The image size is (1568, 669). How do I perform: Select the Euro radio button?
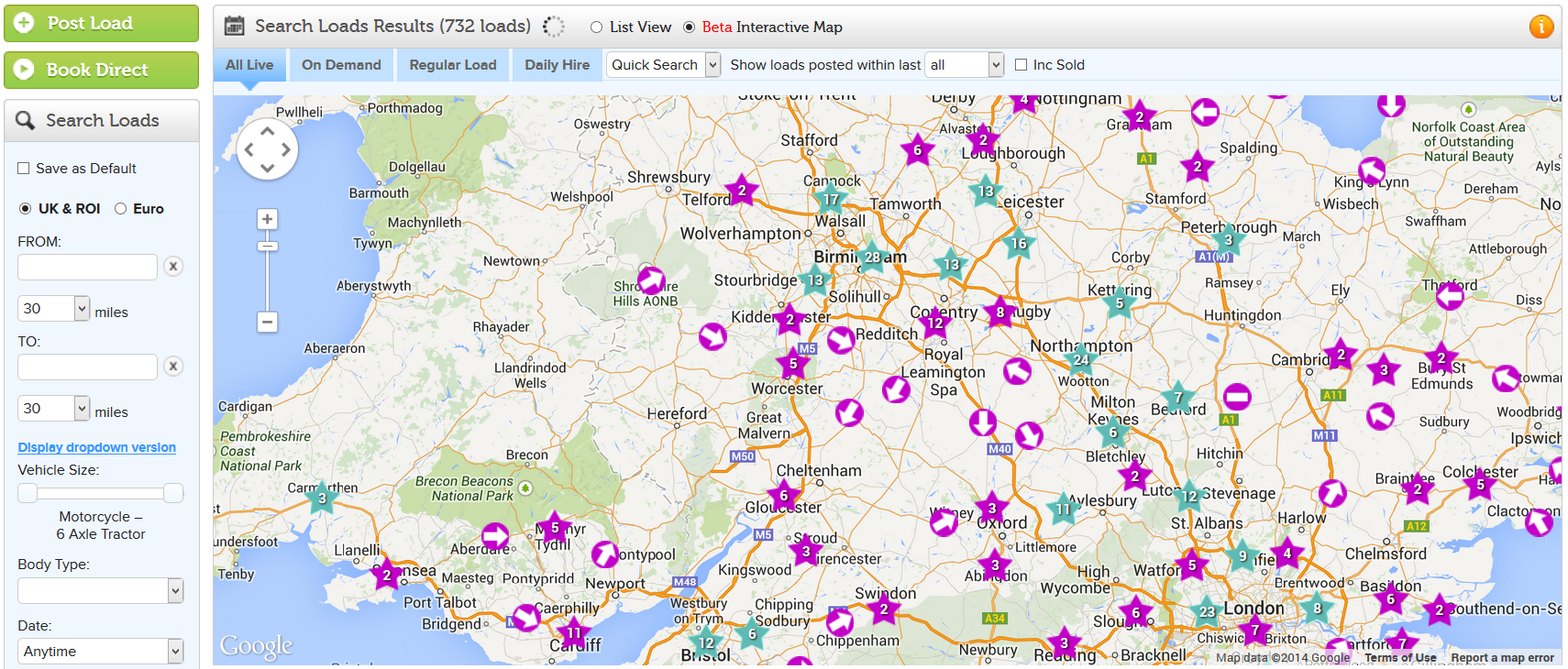(x=120, y=209)
